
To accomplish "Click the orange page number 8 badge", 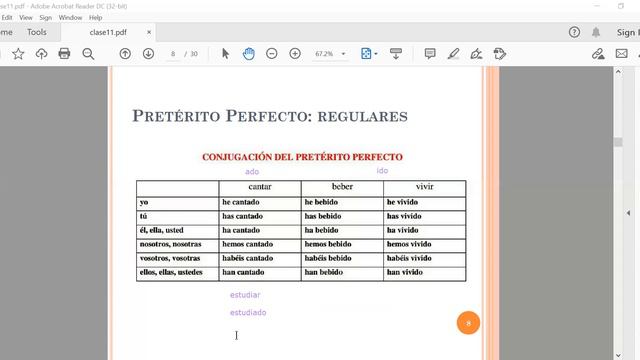I will (468, 323).
